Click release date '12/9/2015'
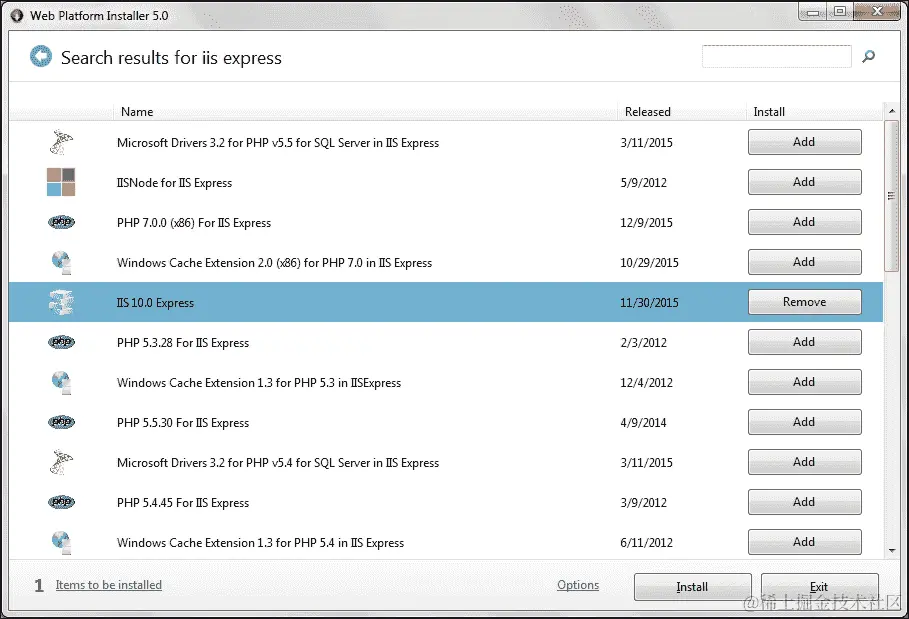Image resolution: width=909 pixels, height=619 pixels. (646, 223)
